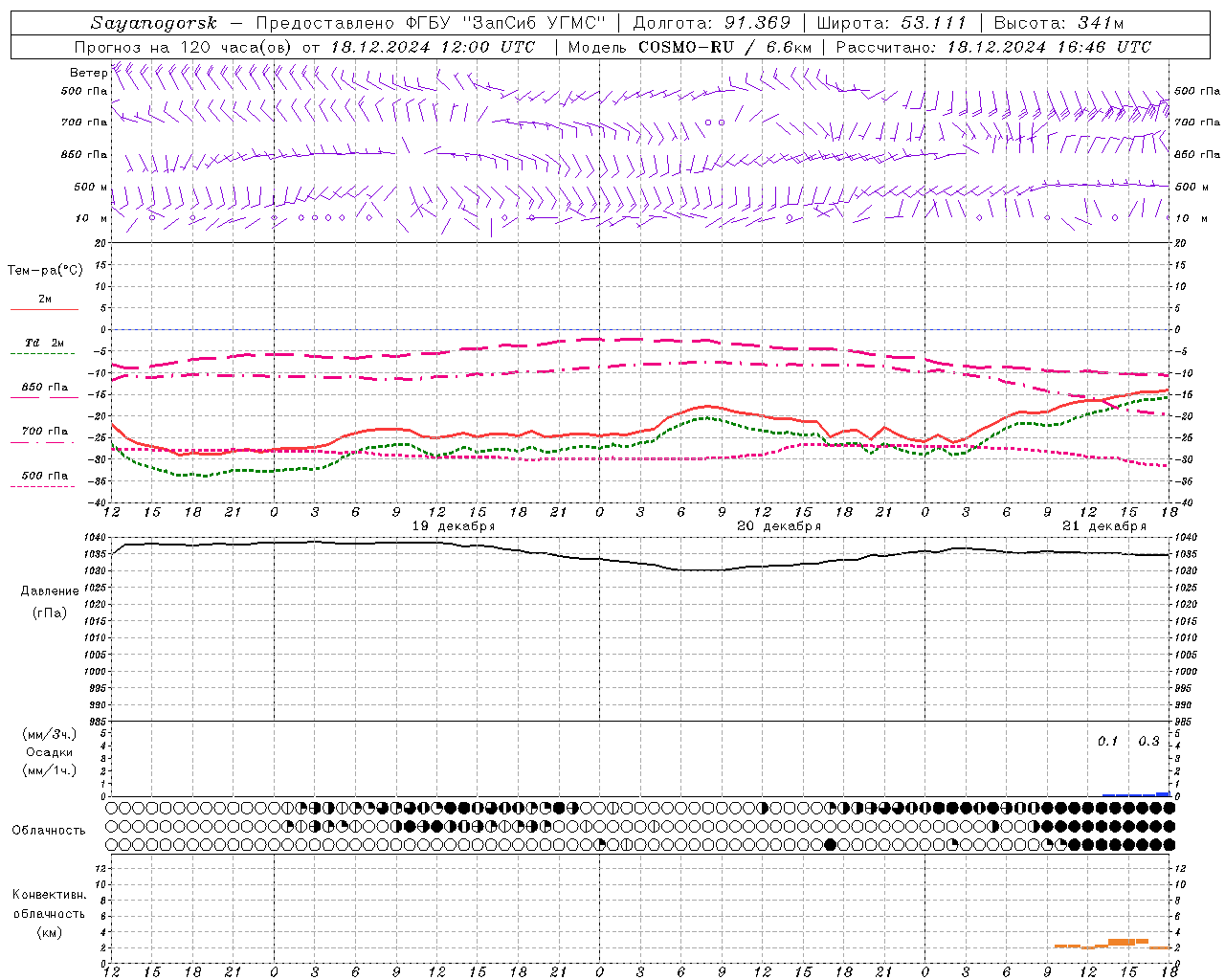Click the '500 м' wind level label on left
Viewport: 1225px width, 980px height.
click(91, 187)
